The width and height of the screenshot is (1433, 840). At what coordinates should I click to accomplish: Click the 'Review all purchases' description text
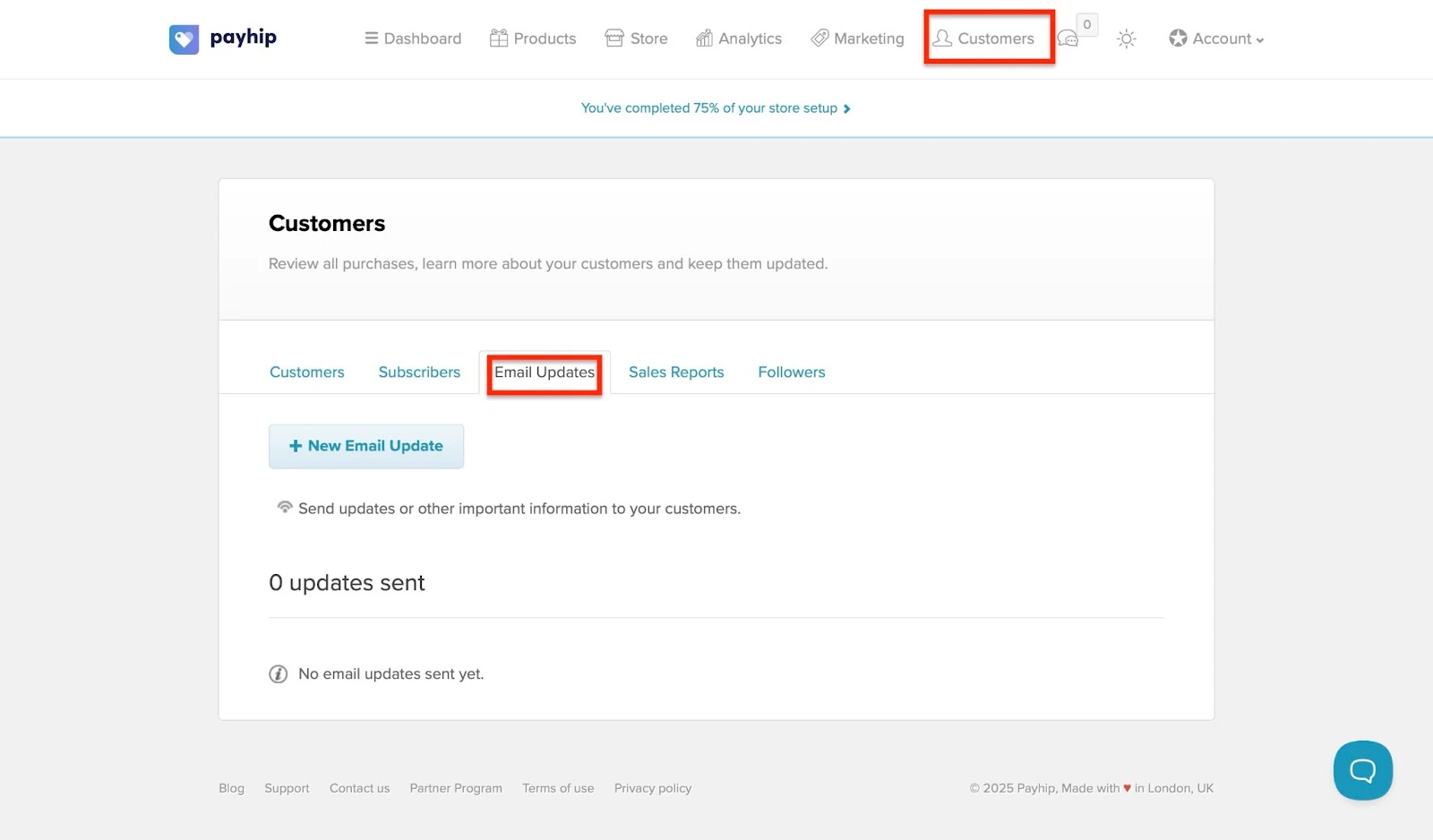pyautogui.click(x=548, y=263)
